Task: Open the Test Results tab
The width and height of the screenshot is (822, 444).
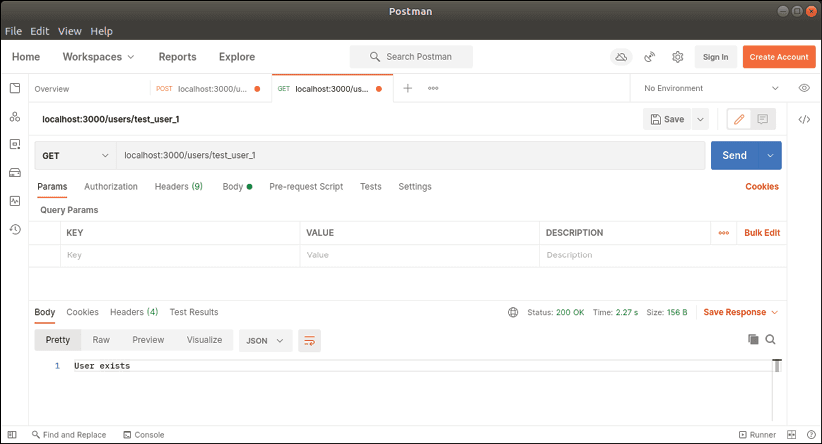Action: [194, 312]
